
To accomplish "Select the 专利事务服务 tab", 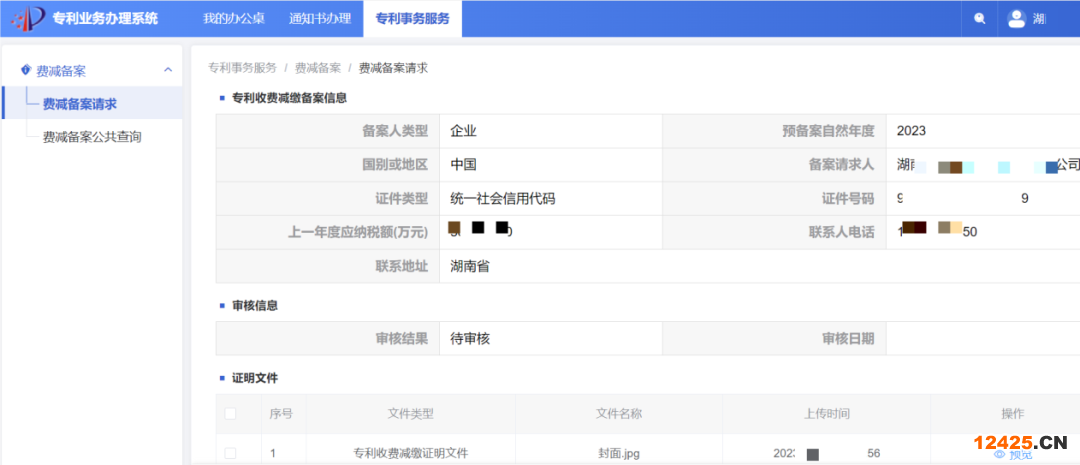I will (x=412, y=19).
